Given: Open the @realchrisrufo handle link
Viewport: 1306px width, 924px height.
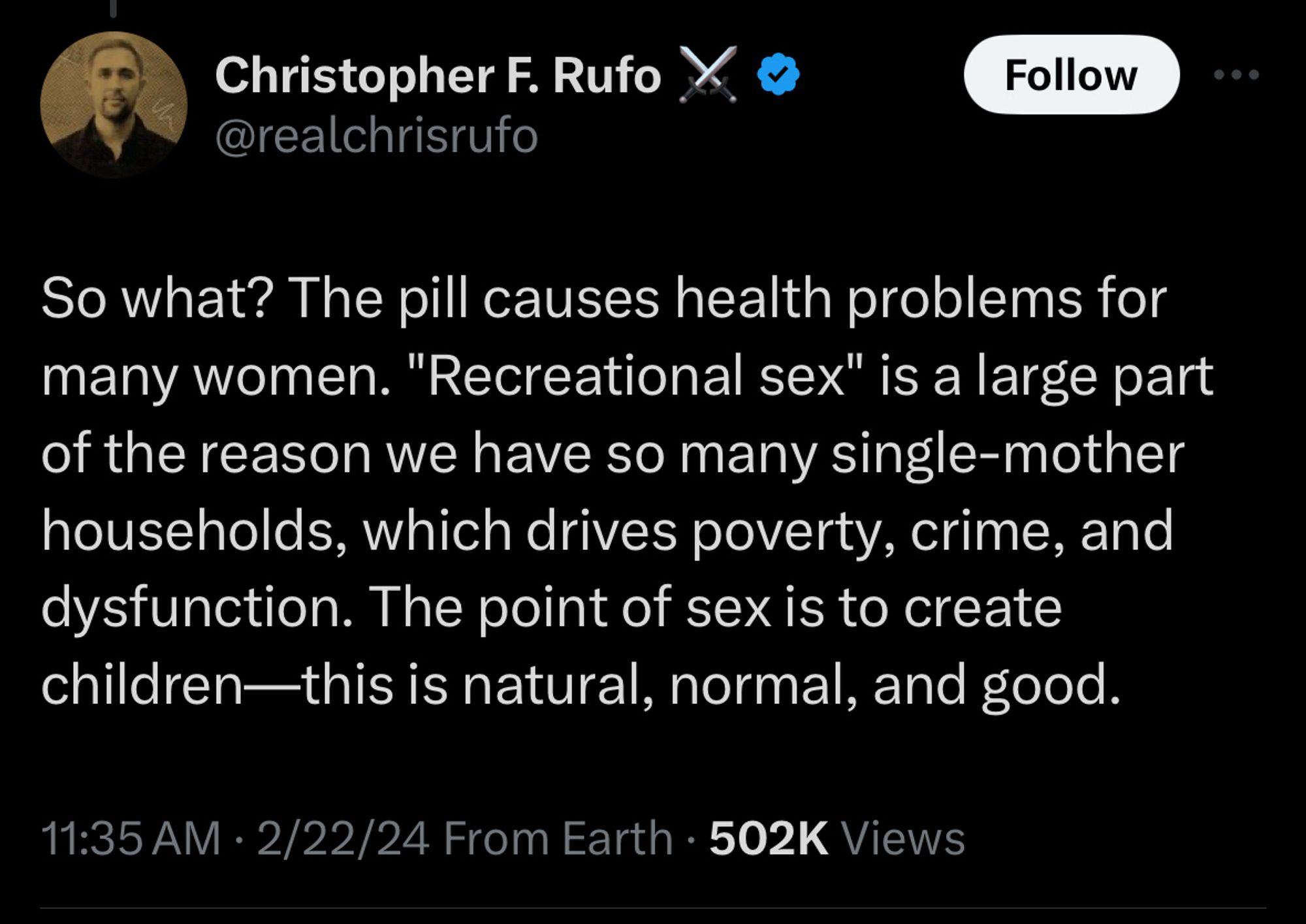Looking at the screenshot, I should click(x=376, y=136).
